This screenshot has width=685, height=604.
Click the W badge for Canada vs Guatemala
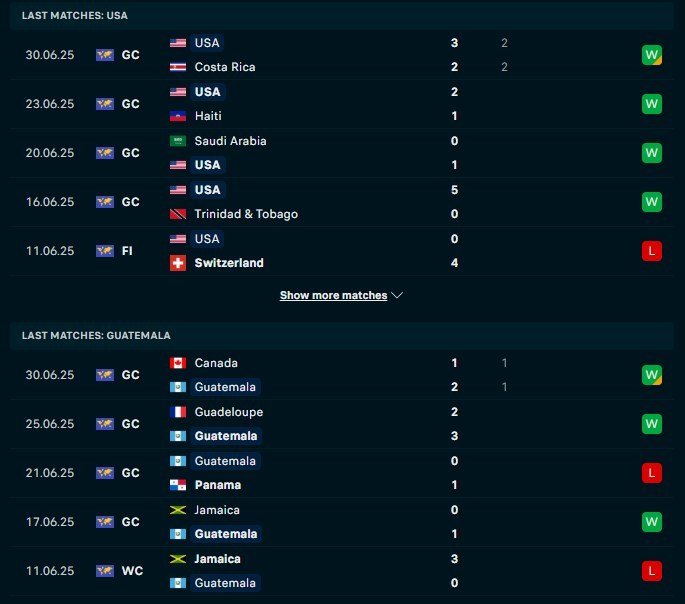(652, 375)
